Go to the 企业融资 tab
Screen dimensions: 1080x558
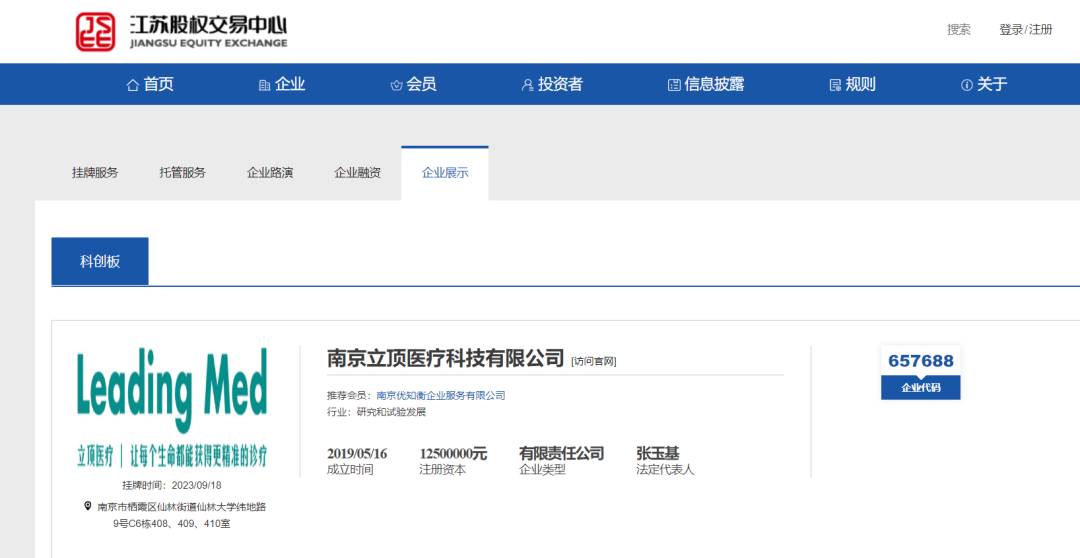(357, 172)
